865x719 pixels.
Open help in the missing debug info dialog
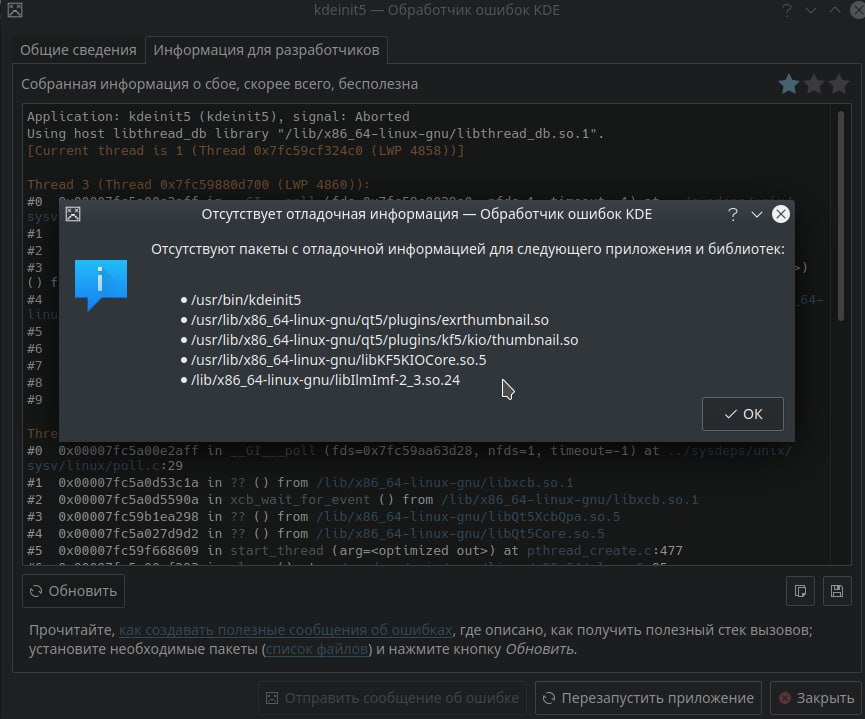coord(733,214)
